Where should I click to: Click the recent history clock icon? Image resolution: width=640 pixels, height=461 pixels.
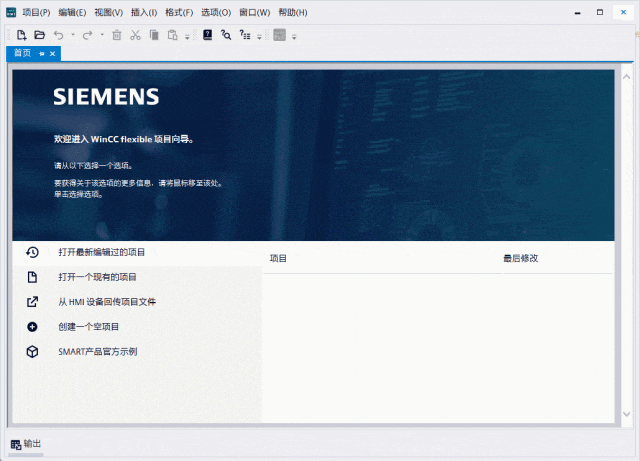point(32,252)
